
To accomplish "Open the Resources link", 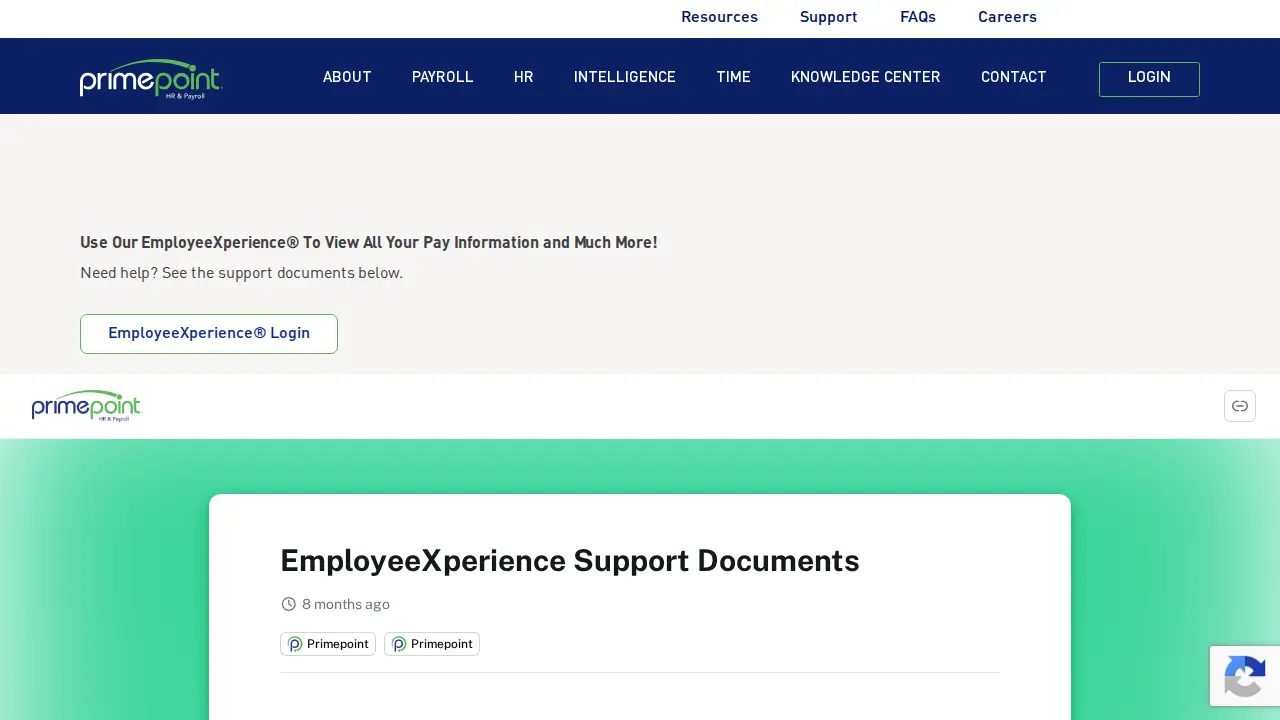I will (719, 17).
